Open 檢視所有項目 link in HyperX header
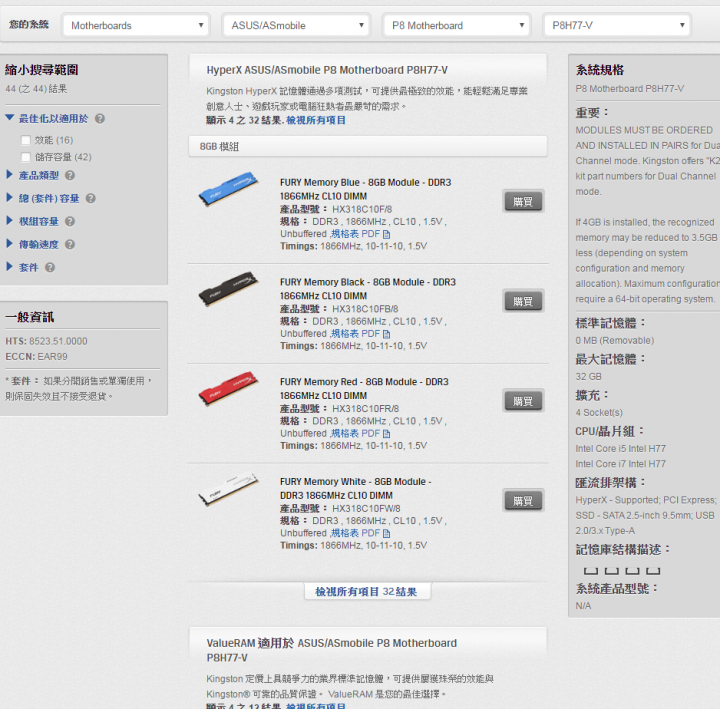This screenshot has height=709, width=720. (x=316, y=120)
